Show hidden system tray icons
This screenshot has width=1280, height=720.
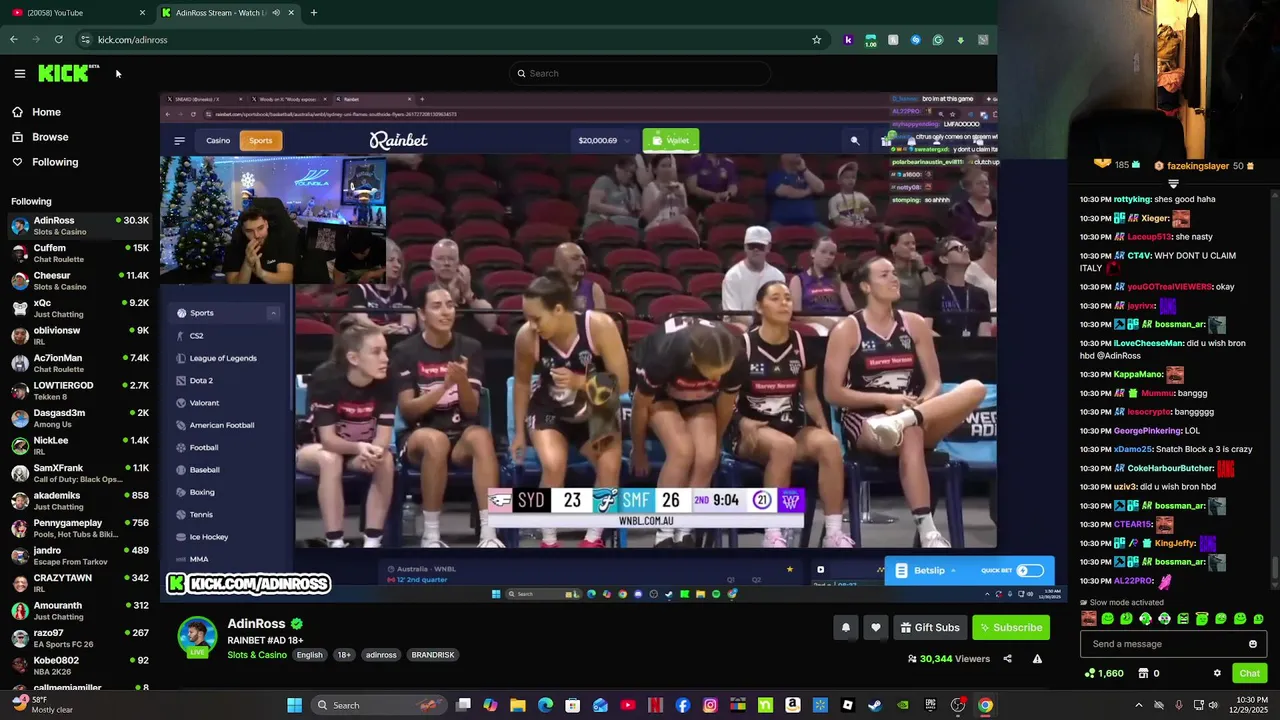[x=1138, y=705]
